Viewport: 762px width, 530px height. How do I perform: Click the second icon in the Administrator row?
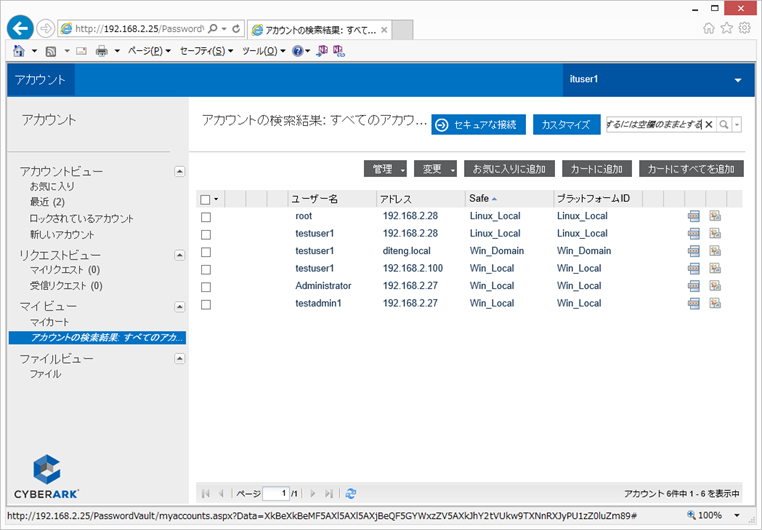point(715,286)
